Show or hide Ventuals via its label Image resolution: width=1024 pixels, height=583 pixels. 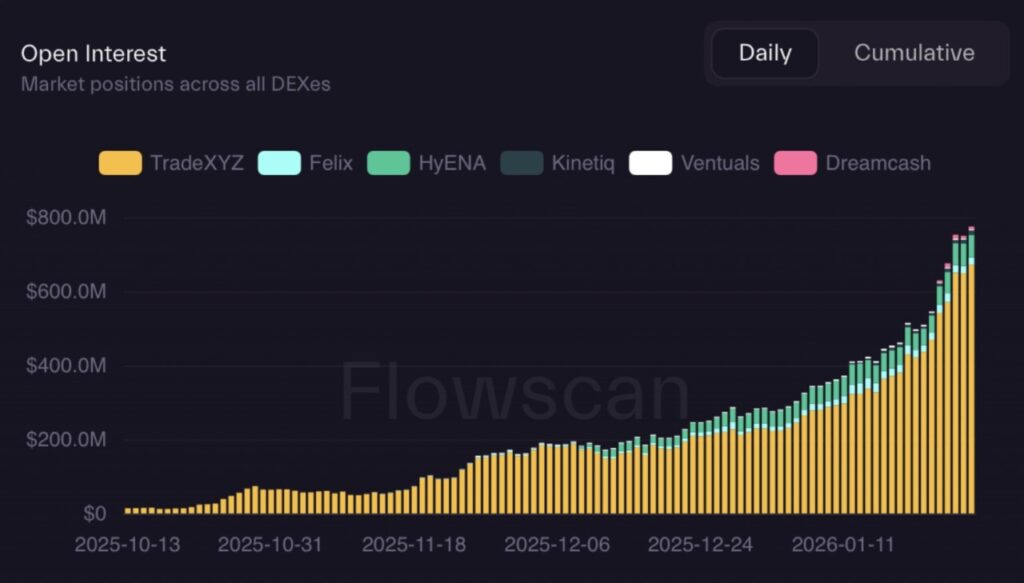click(x=720, y=163)
